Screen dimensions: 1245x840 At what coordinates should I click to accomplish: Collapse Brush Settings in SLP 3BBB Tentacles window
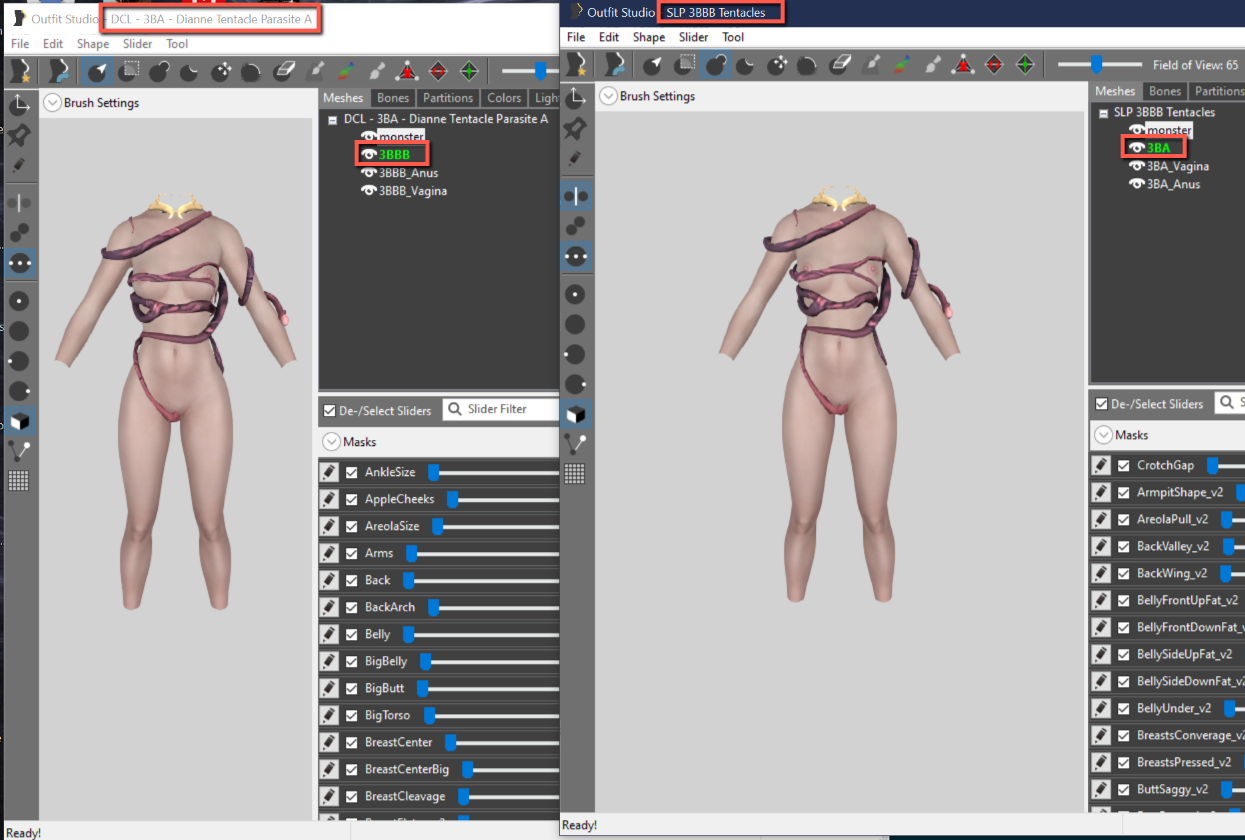click(x=608, y=96)
